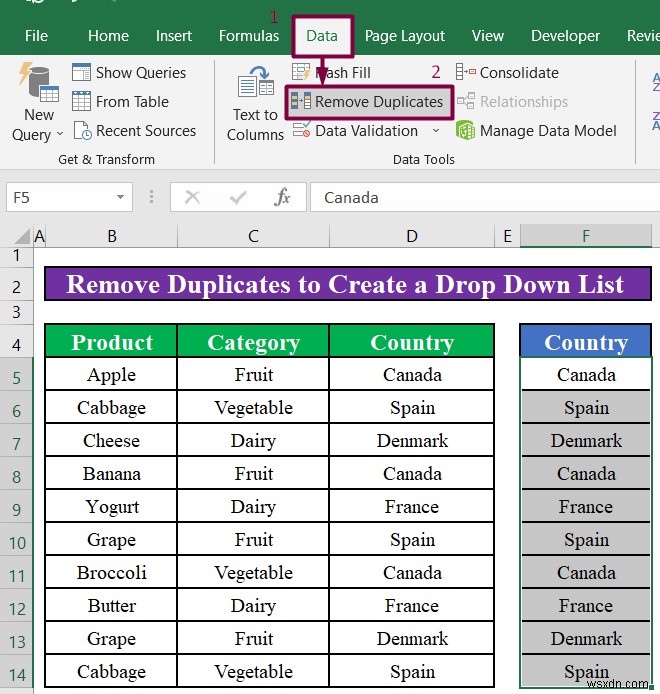Click the Insert Function fx icon
This screenshot has height=694, width=660.
[282, 197]
